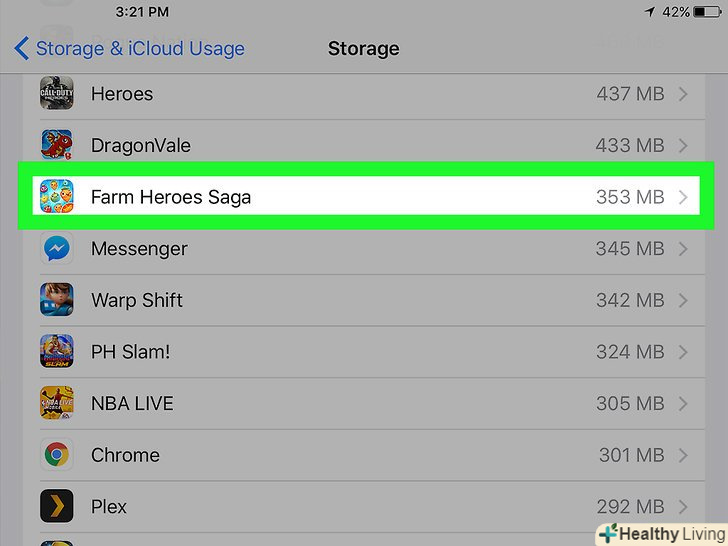Tap the DragonVale app icon
Image resolution: width=728 pixels, height=546 pixels.
(56, 145)
